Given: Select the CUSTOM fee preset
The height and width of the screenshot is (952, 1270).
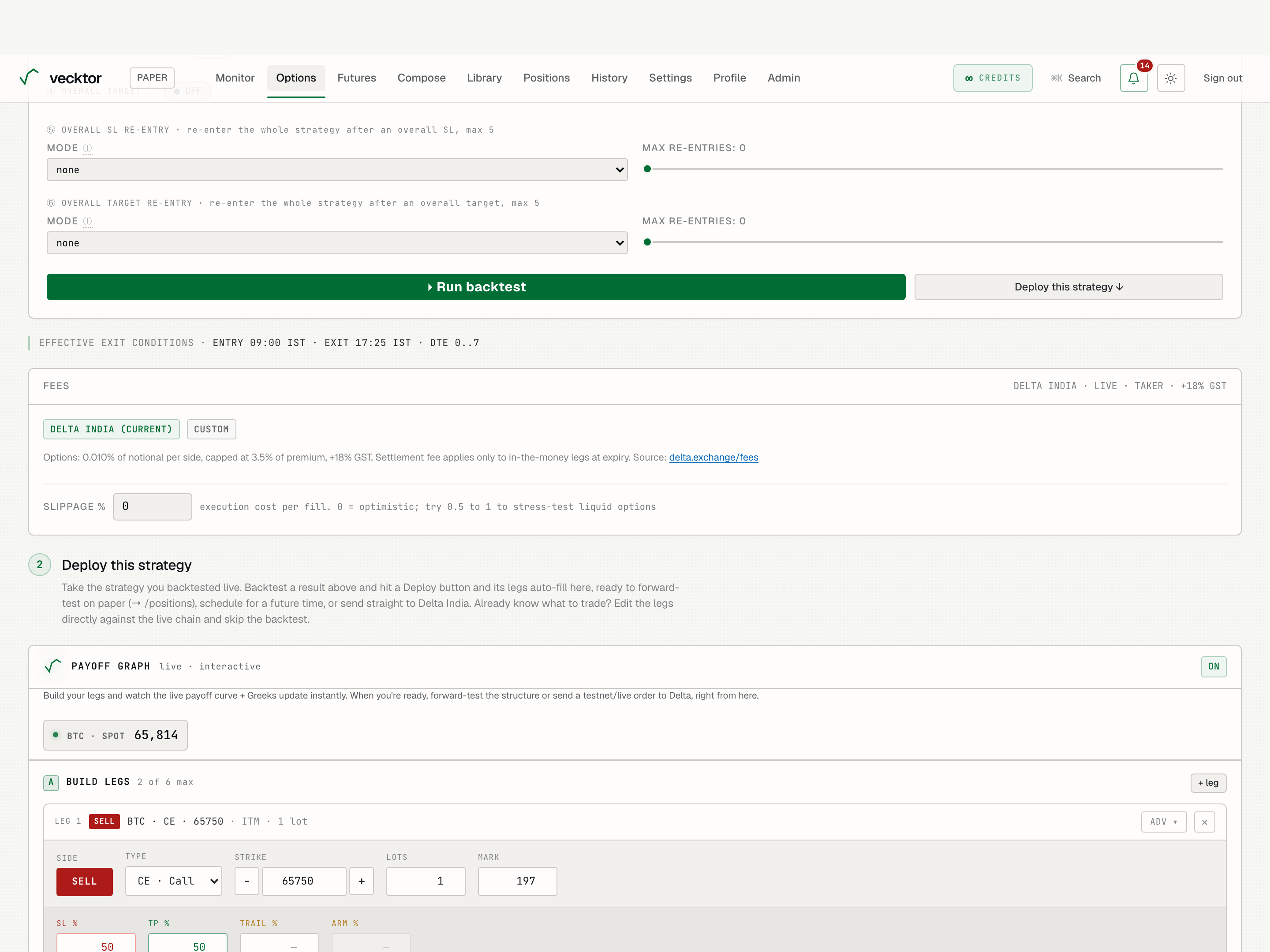Looking at the screenshot, I should pos(211,429).
